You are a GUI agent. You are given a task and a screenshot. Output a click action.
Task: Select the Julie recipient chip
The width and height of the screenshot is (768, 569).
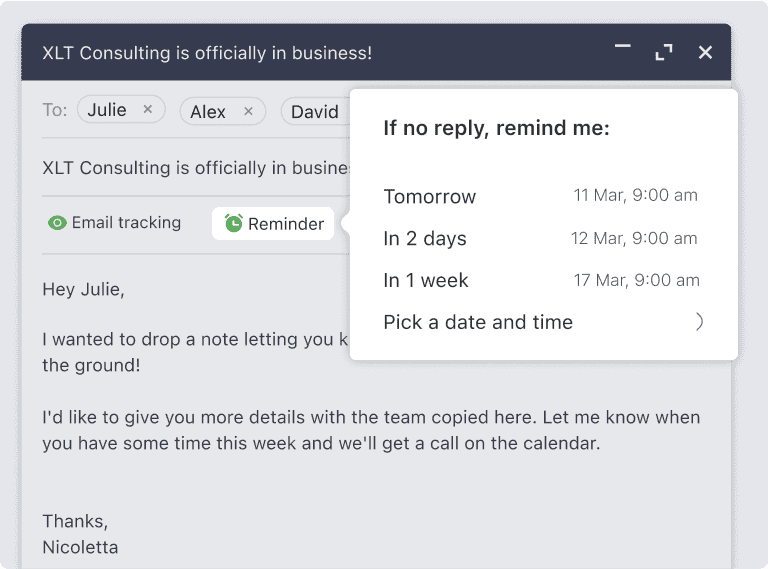pyautogui.click(x=121, y=109)
